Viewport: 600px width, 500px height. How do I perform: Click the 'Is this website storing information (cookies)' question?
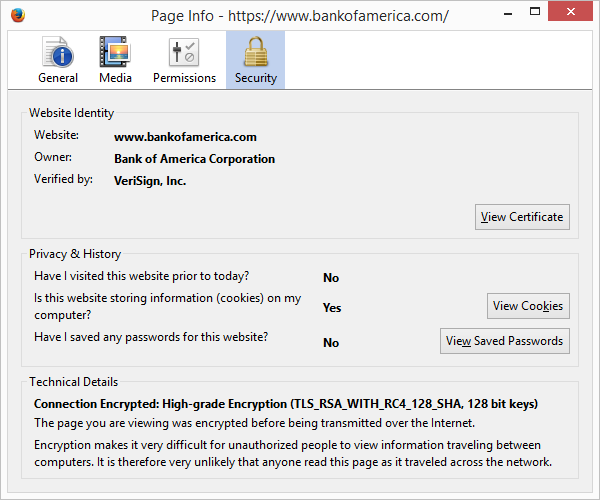coord(168,306)
